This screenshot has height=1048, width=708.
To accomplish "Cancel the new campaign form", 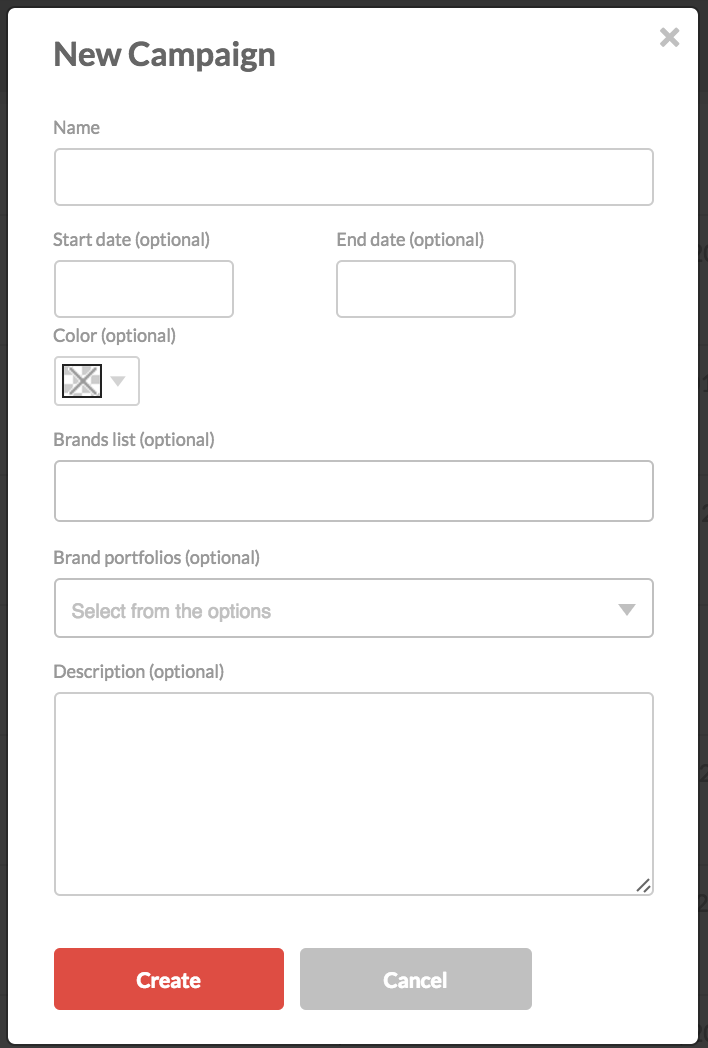I will click(416, 979).
